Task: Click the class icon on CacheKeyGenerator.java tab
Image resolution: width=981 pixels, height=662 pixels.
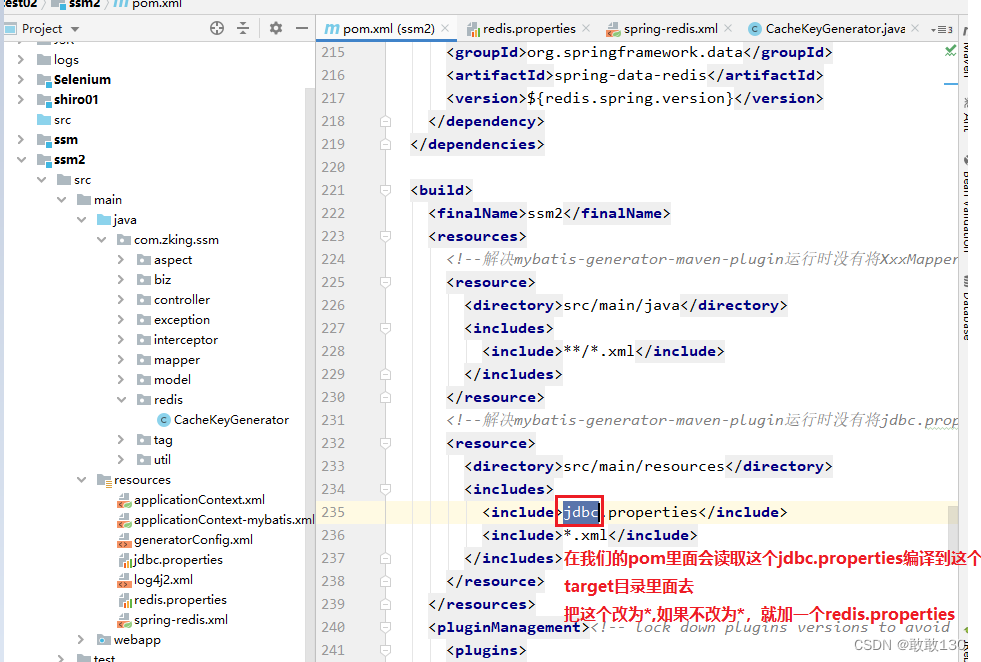Action: [x=756, y=28]
